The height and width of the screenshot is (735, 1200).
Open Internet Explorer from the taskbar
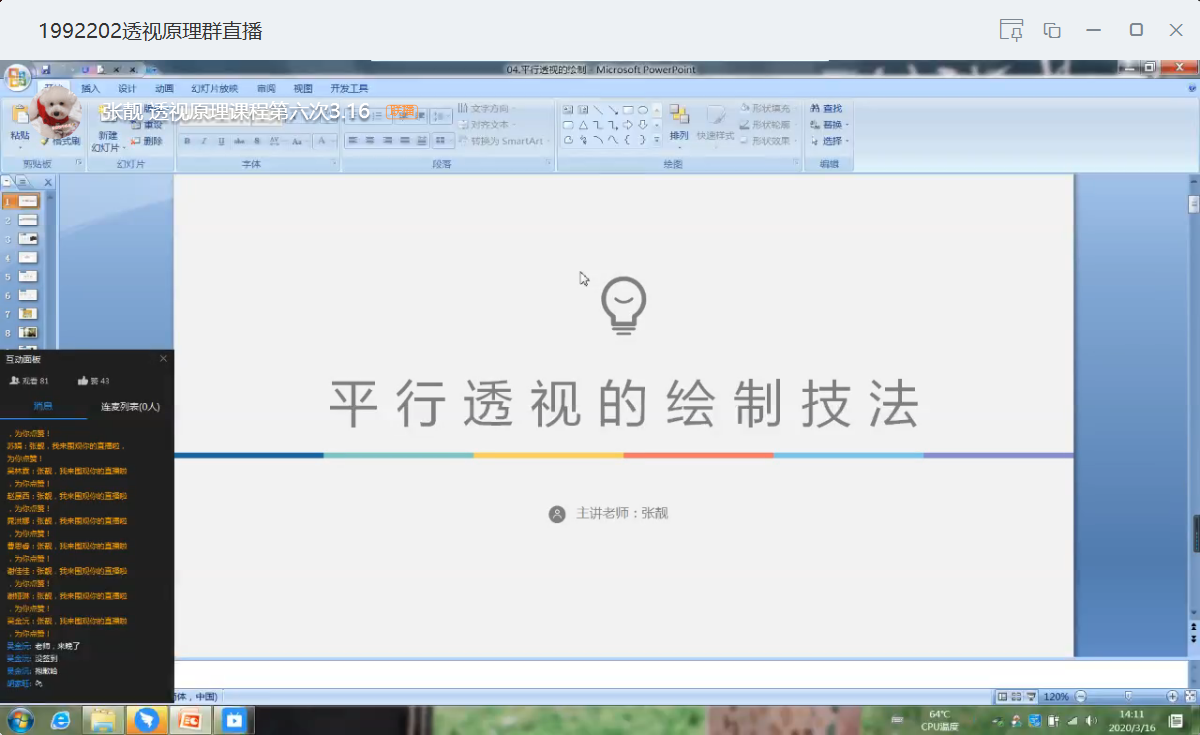click(61, 720)
